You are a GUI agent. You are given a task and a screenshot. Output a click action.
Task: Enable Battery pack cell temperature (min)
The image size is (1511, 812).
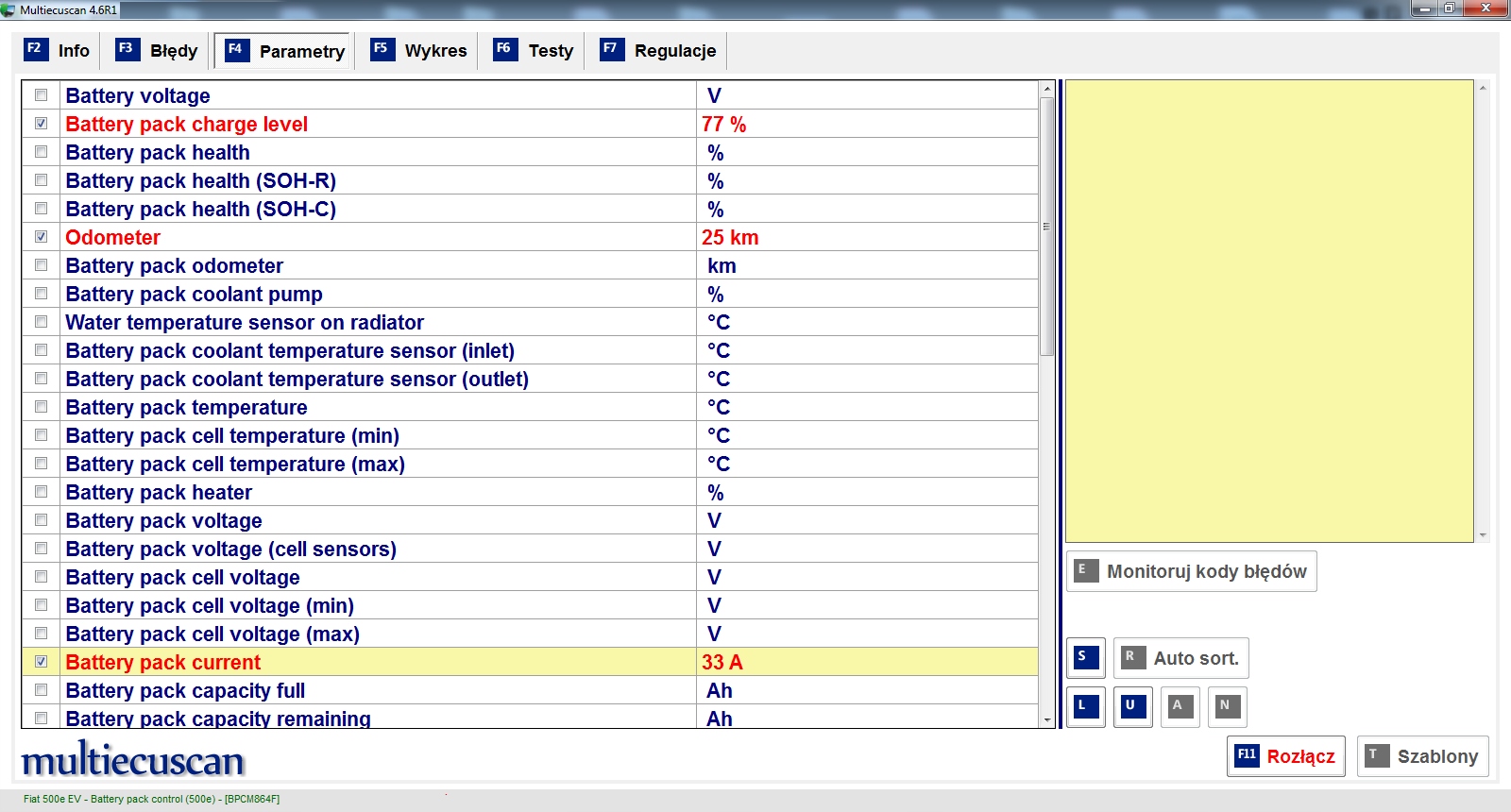click(41, 435)
